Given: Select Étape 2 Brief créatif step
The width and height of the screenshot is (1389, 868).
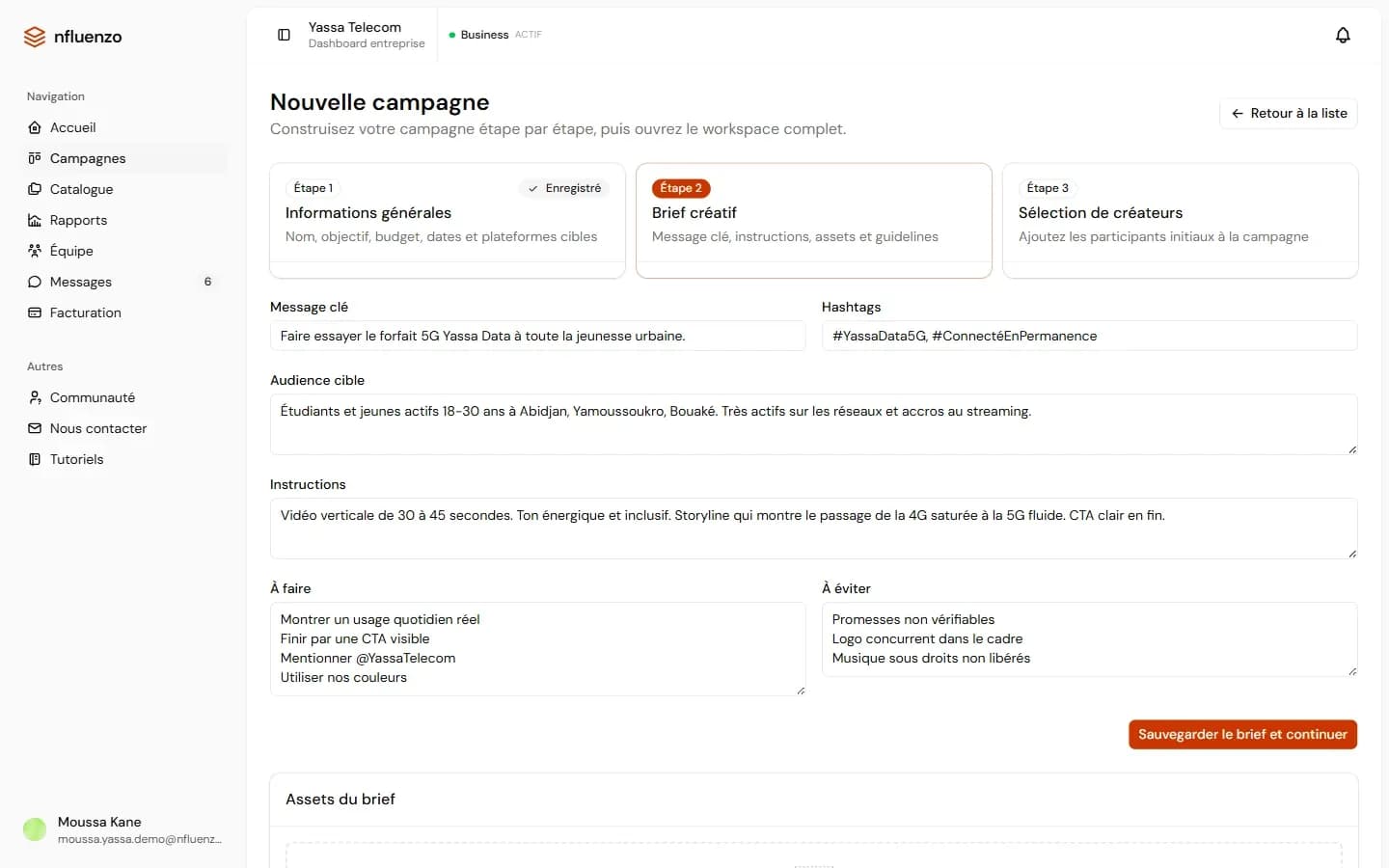Looking at the screenshot, I should [814, 221].
